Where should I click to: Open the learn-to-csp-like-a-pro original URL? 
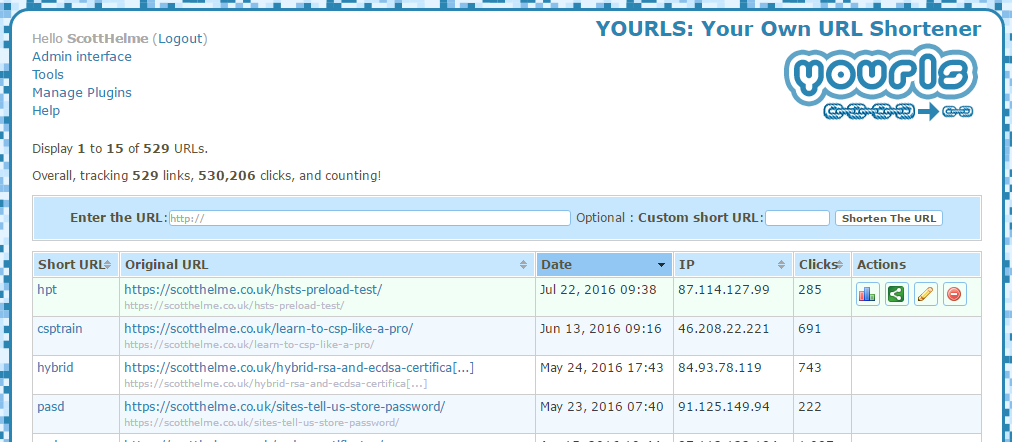[268, 329]
